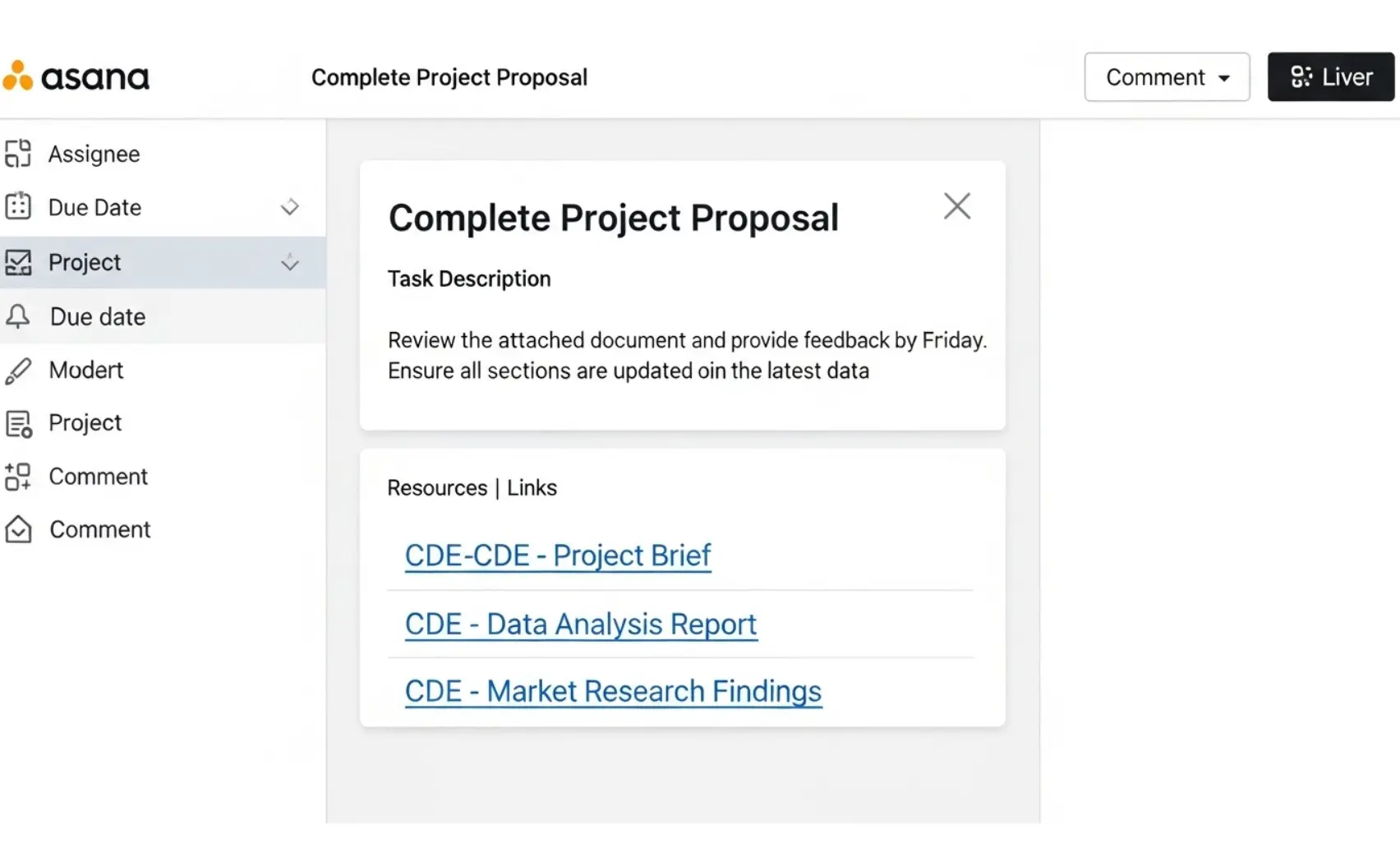
Task: Click the Complete Project Proposal title in the header
Action: [x=449, y=76]
